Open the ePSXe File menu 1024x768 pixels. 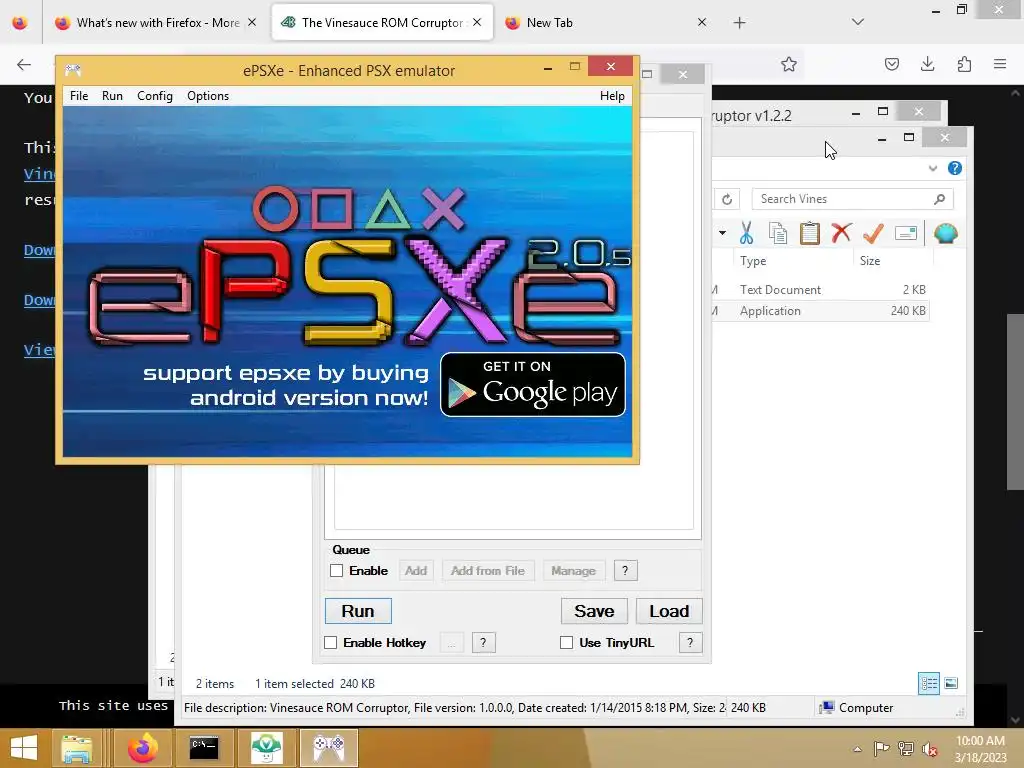point(79,95)
